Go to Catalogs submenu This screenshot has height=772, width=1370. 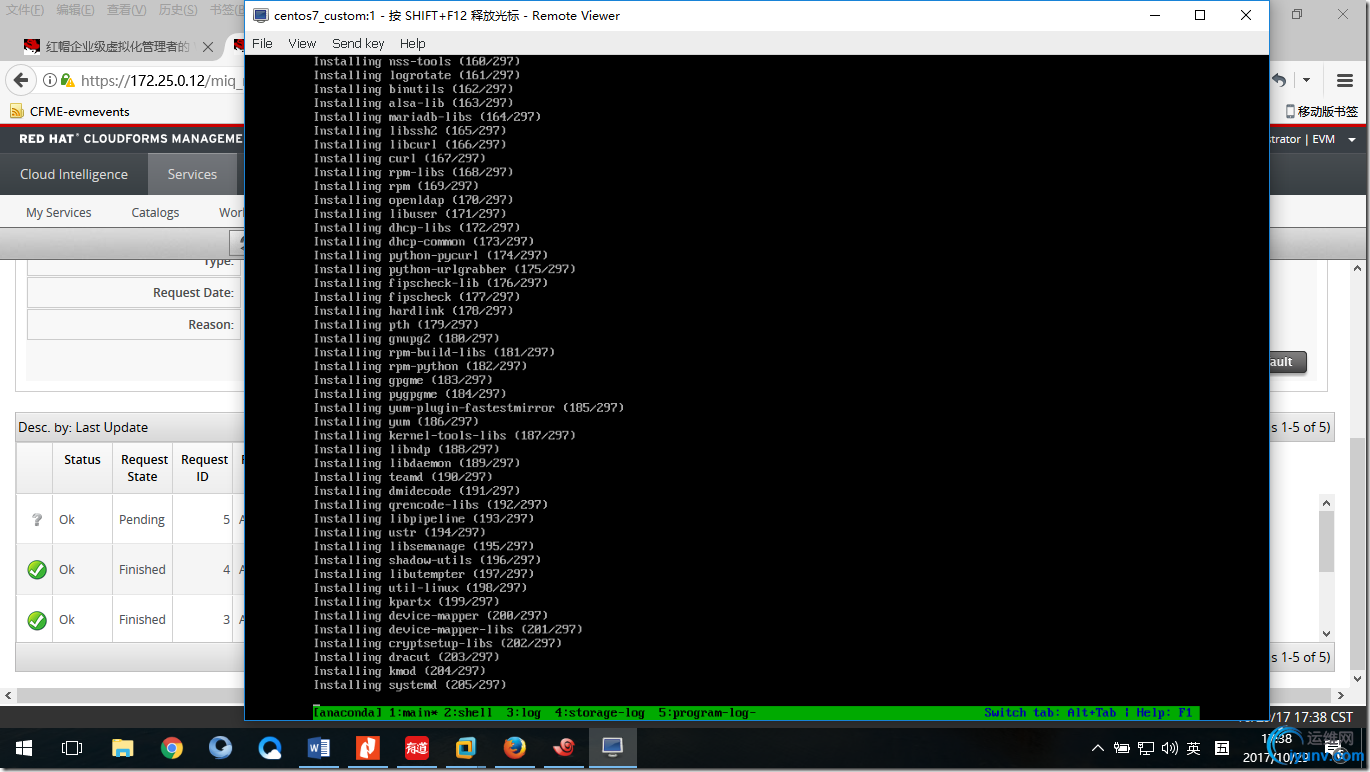155,212
